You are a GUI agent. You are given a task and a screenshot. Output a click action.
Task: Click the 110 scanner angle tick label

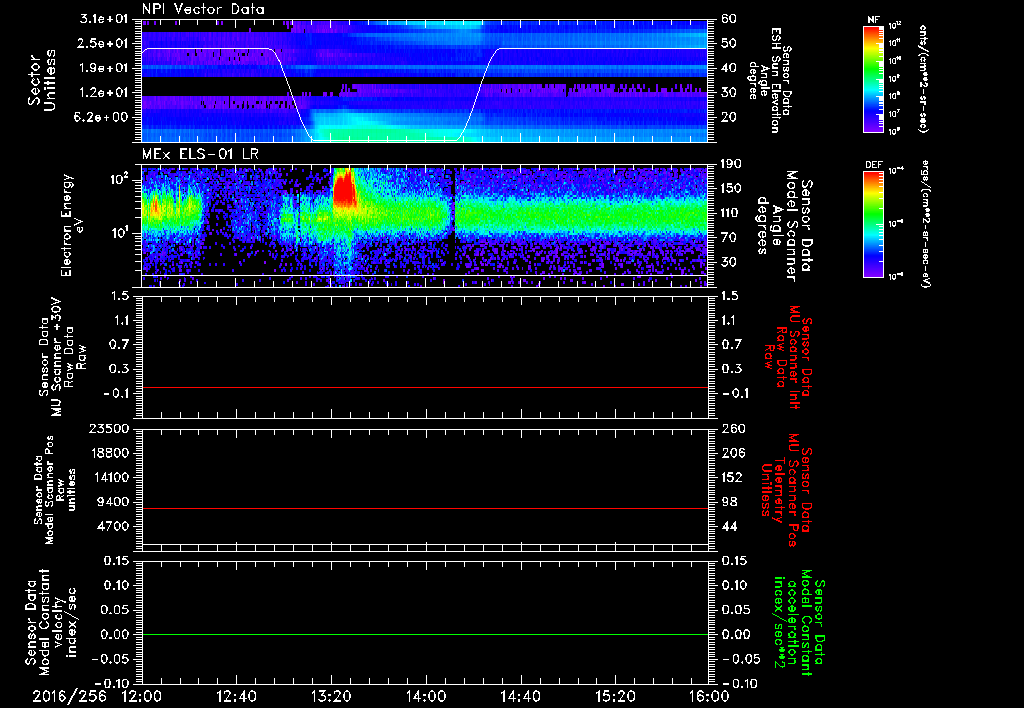(731, 213)
